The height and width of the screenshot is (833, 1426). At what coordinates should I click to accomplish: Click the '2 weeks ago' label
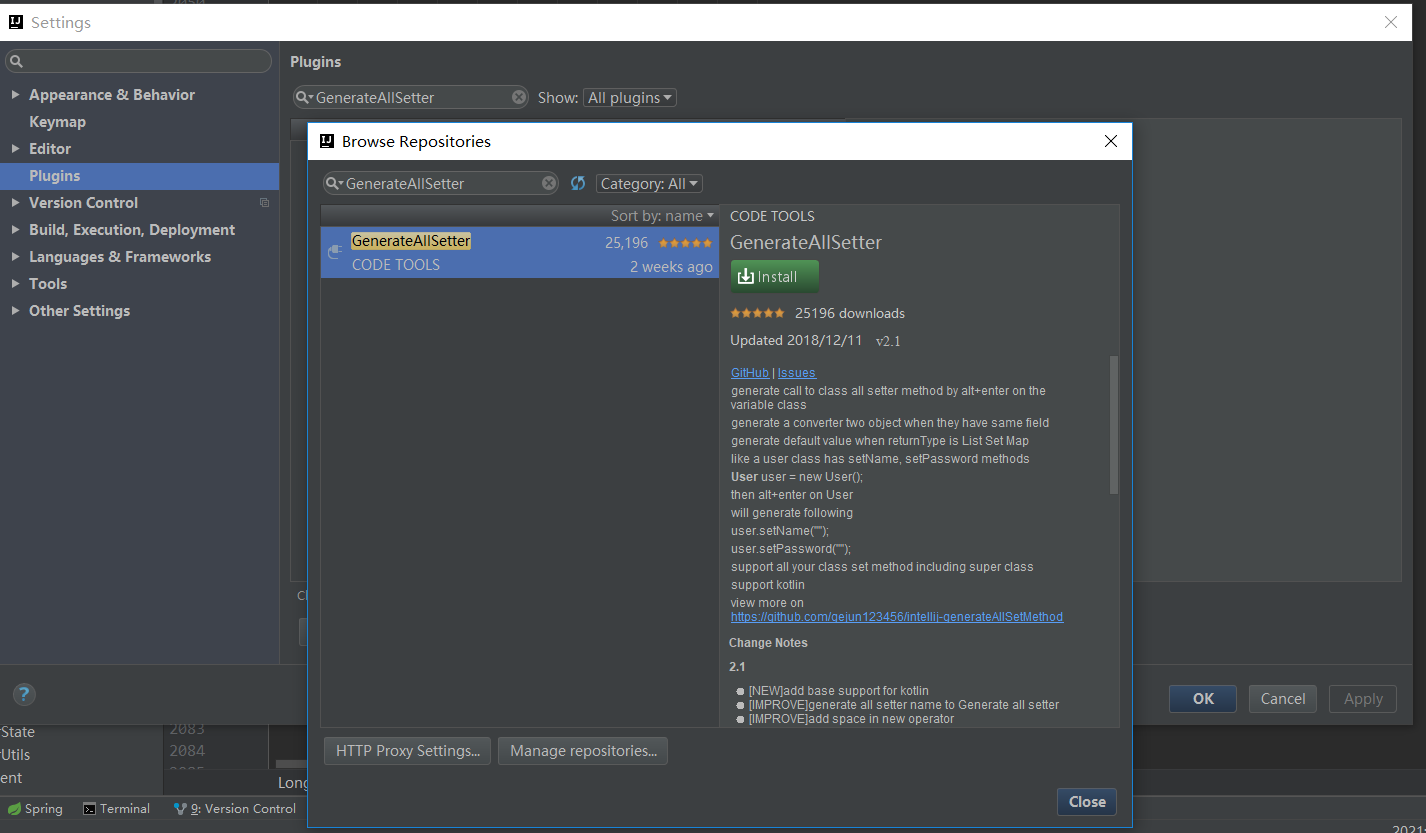click(x=672, y=267)
